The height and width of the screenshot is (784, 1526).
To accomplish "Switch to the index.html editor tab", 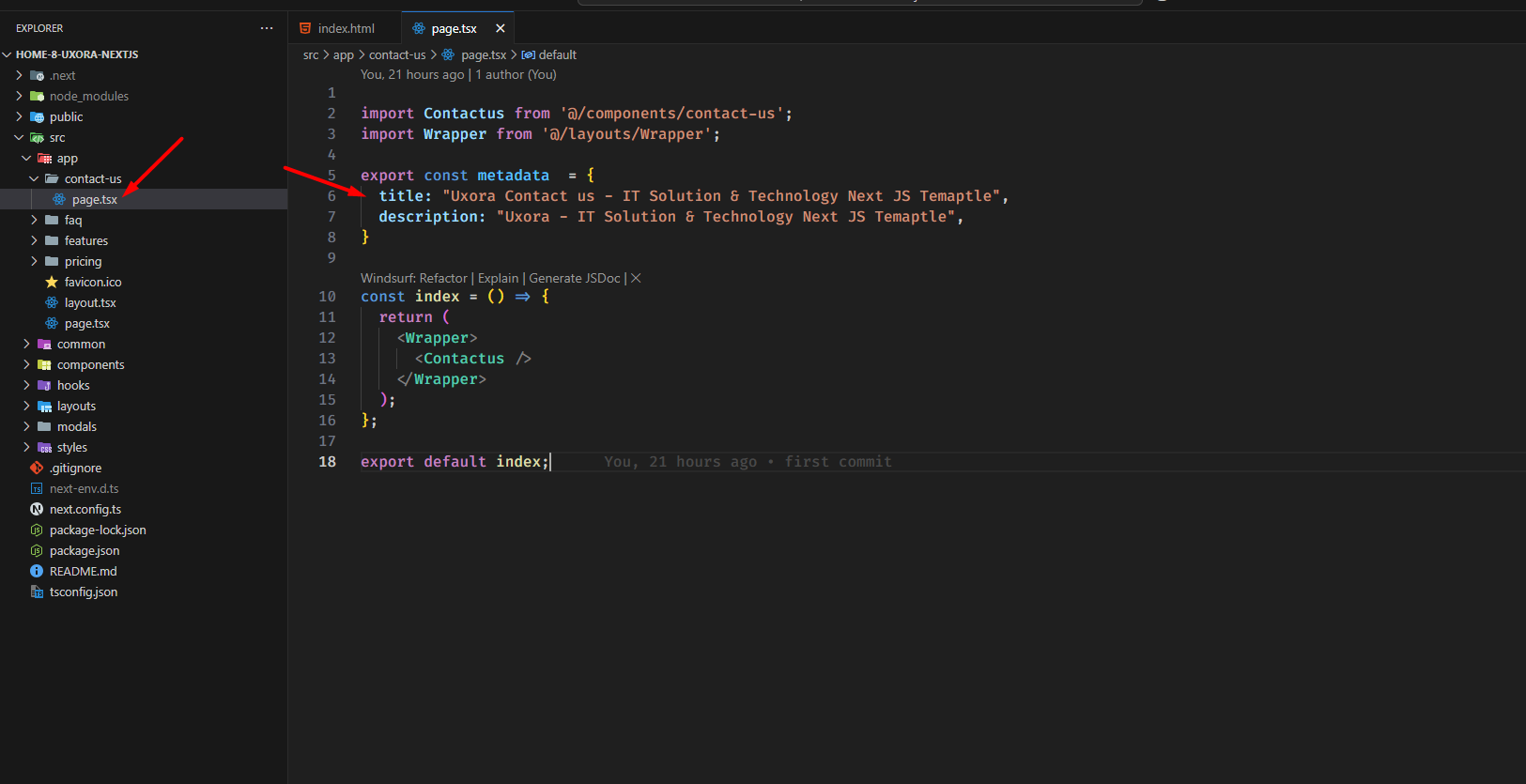I will click(x=345, y=28).
